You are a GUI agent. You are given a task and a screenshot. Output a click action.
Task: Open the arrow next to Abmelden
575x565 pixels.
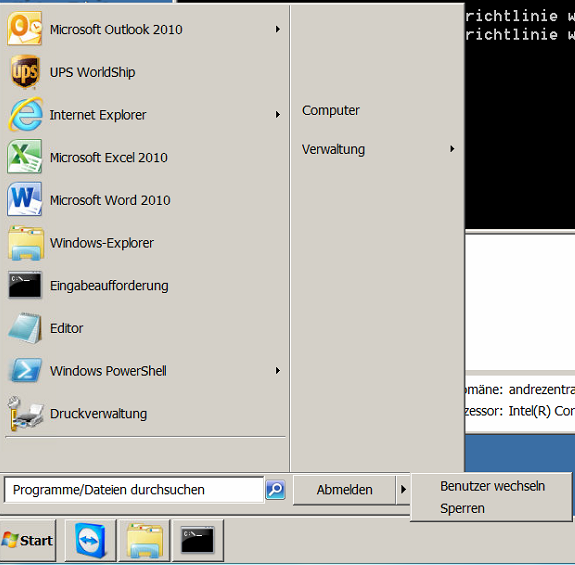tap(403, 489)
